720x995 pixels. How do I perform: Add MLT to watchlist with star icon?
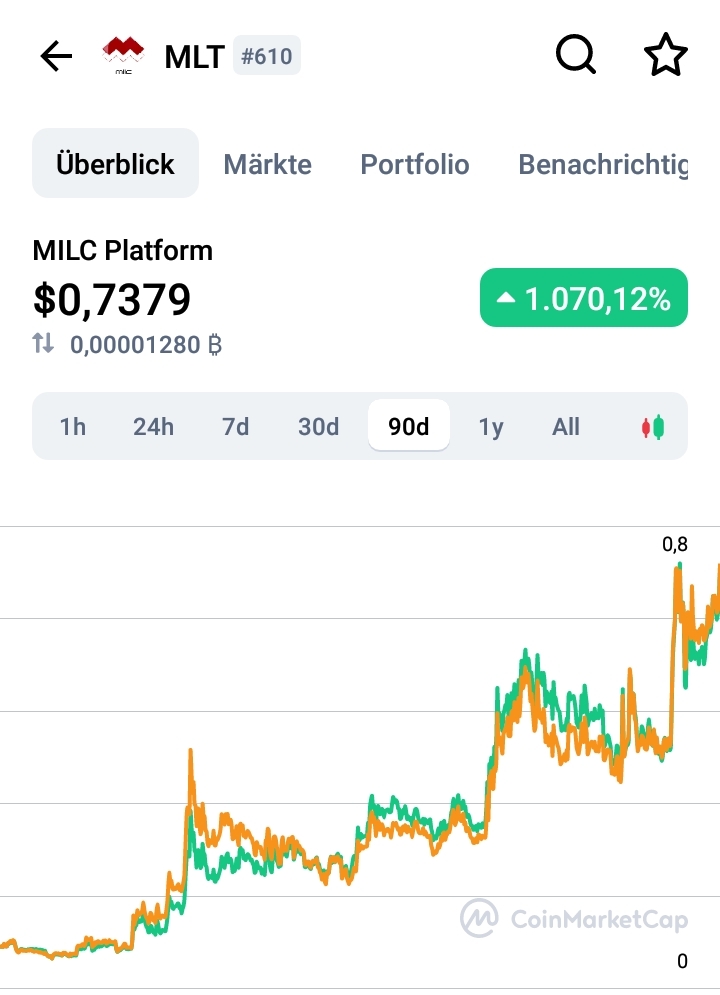(665, 55)
